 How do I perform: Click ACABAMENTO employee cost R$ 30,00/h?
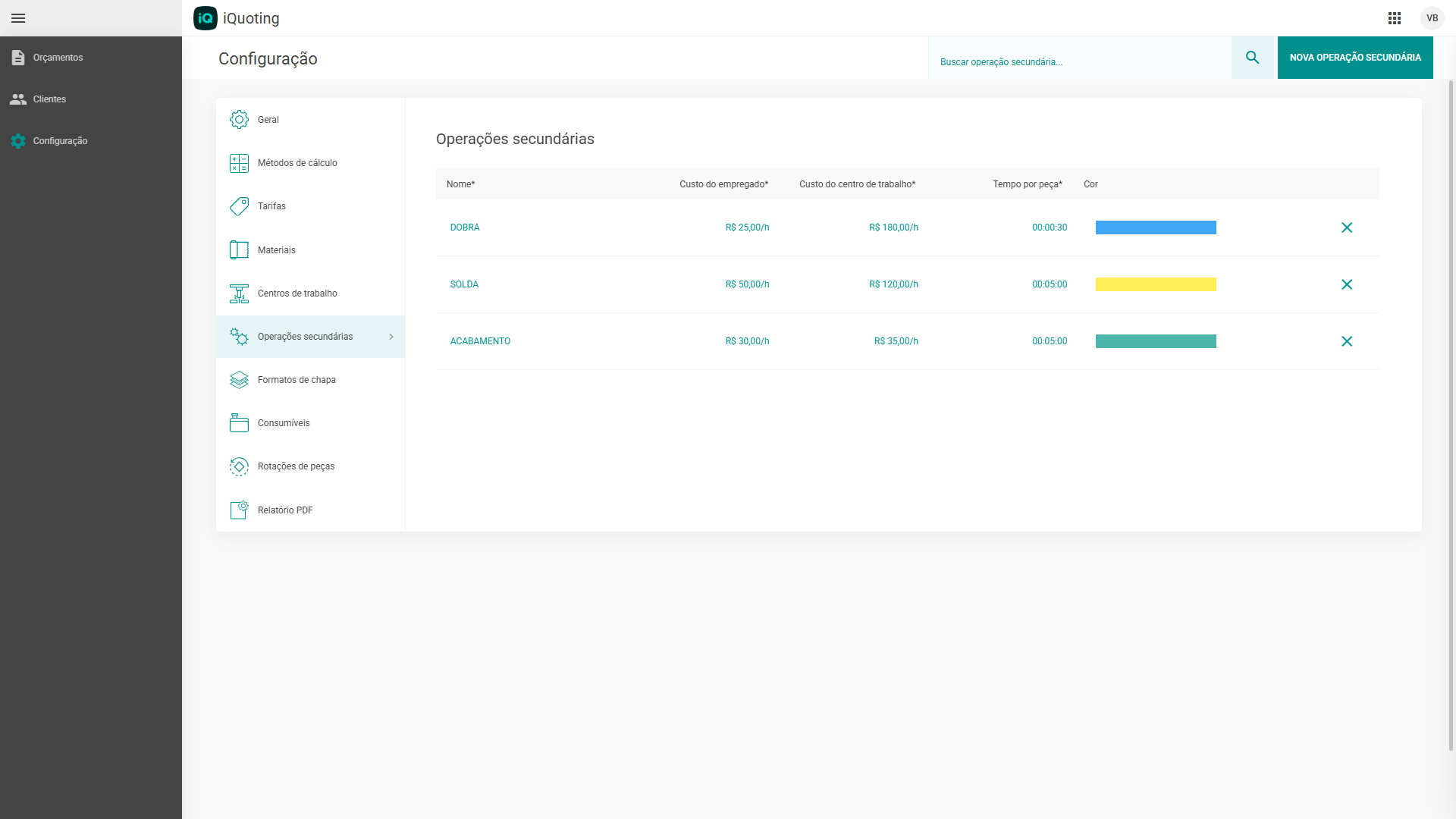click(747, 341)
